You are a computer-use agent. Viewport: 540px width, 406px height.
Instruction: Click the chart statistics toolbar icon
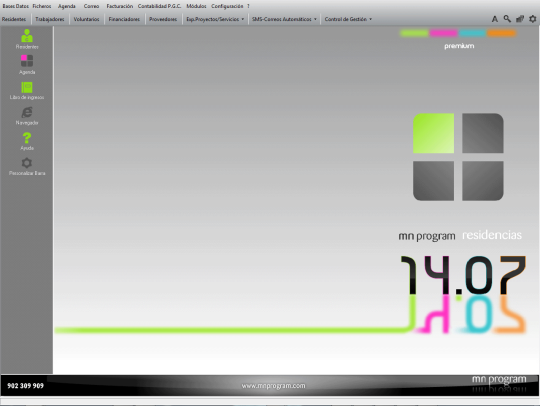[x=520, y=19]
